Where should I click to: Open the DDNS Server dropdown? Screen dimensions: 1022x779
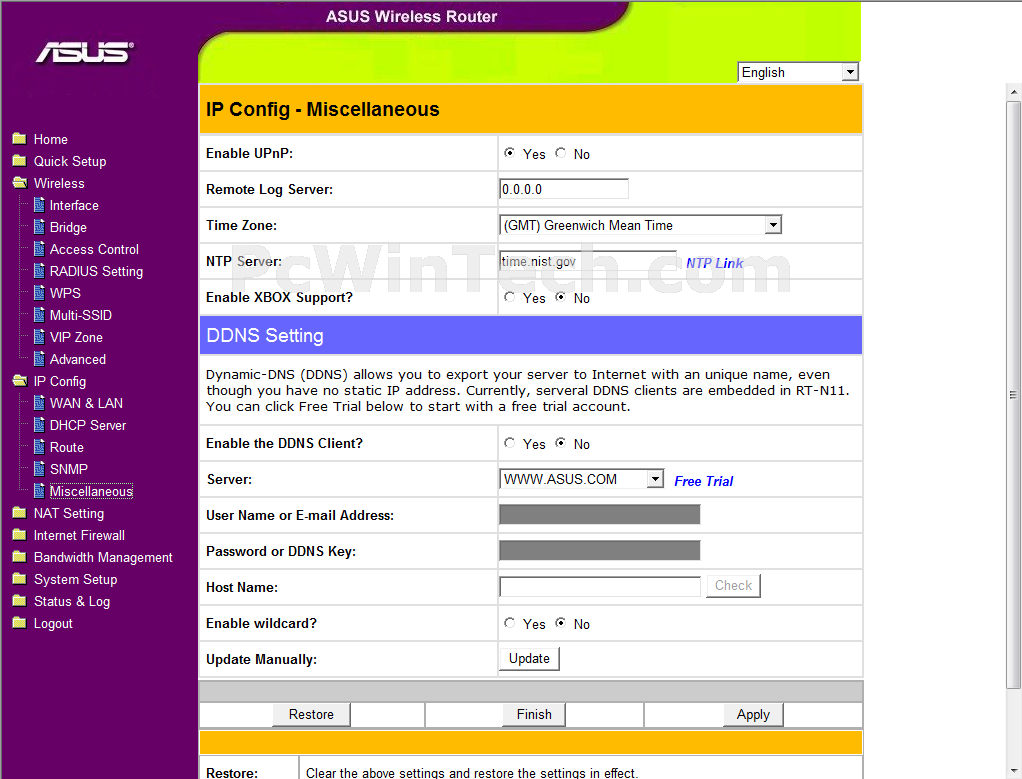point(581,479)
